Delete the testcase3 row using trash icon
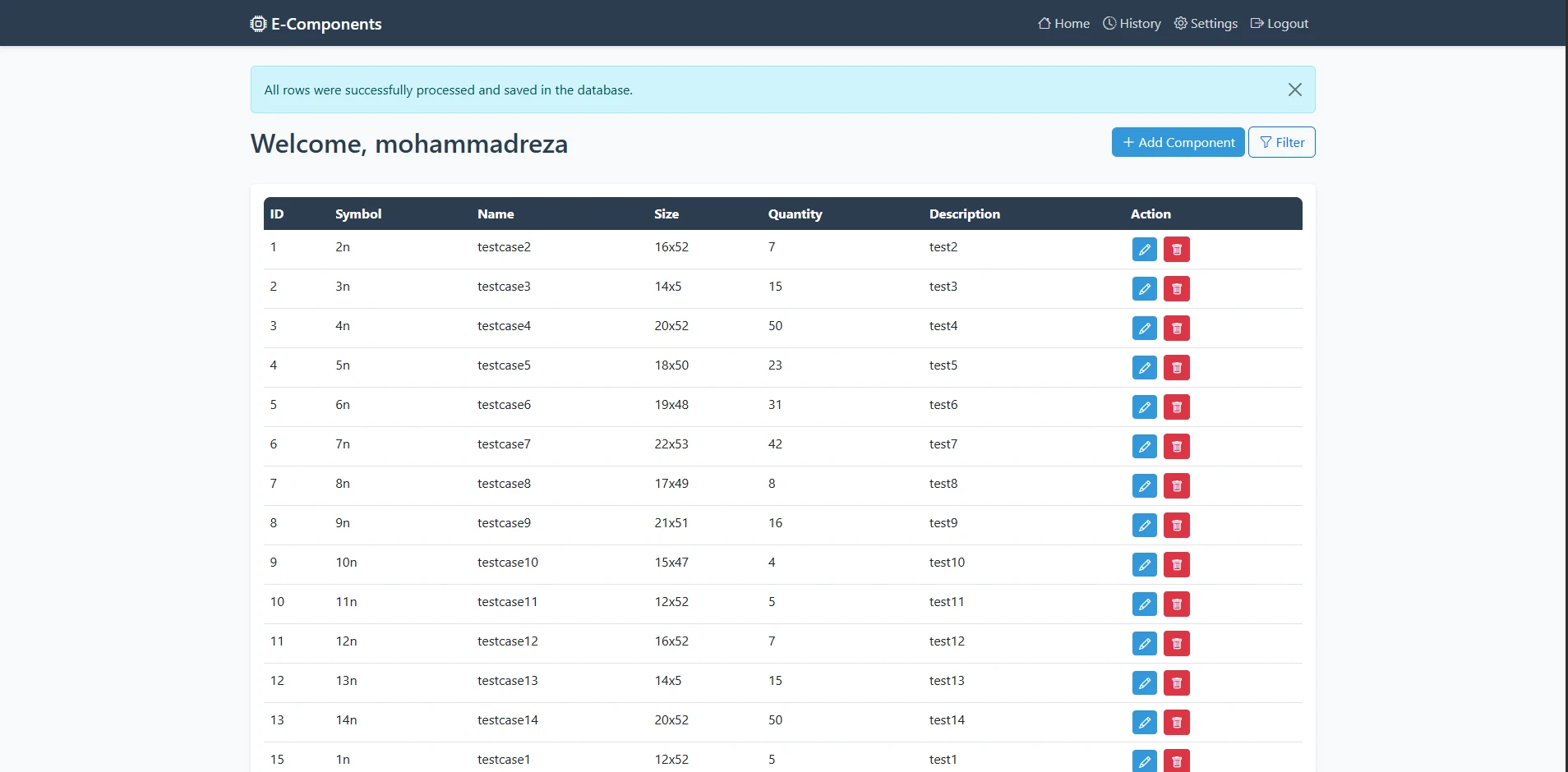This screenshot has height=772, width=1568. pos(1176,288)
